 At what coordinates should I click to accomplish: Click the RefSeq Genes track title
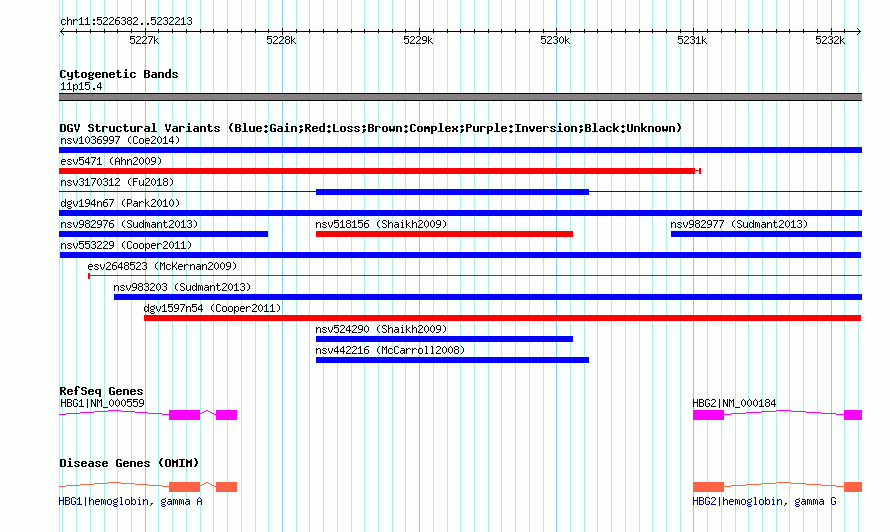[x=101, y=391]
